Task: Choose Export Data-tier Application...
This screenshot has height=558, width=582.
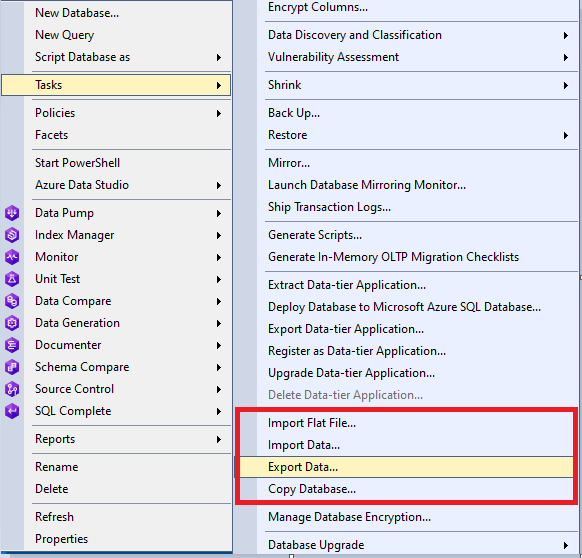Action: [346, 329]
